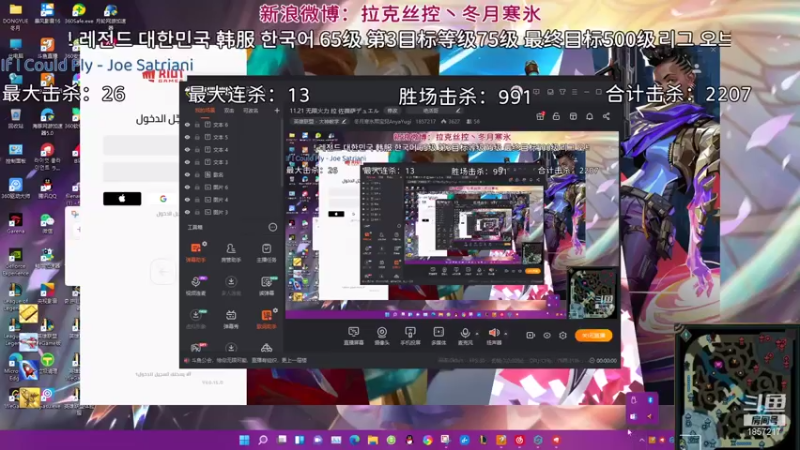Open Google Chrome from the taskbar

pyautogui.click(x=428, y=440)
